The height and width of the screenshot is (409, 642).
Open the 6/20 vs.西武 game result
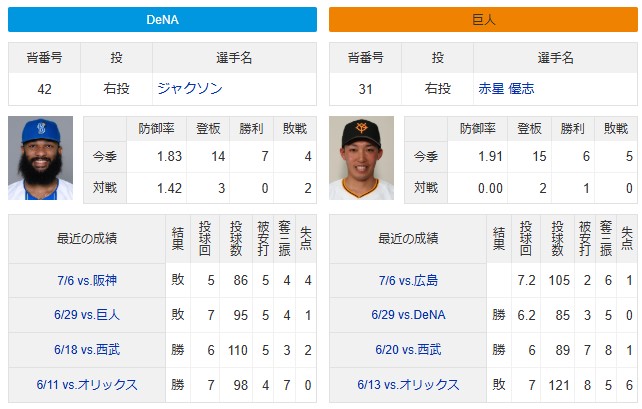click(408, 350)
